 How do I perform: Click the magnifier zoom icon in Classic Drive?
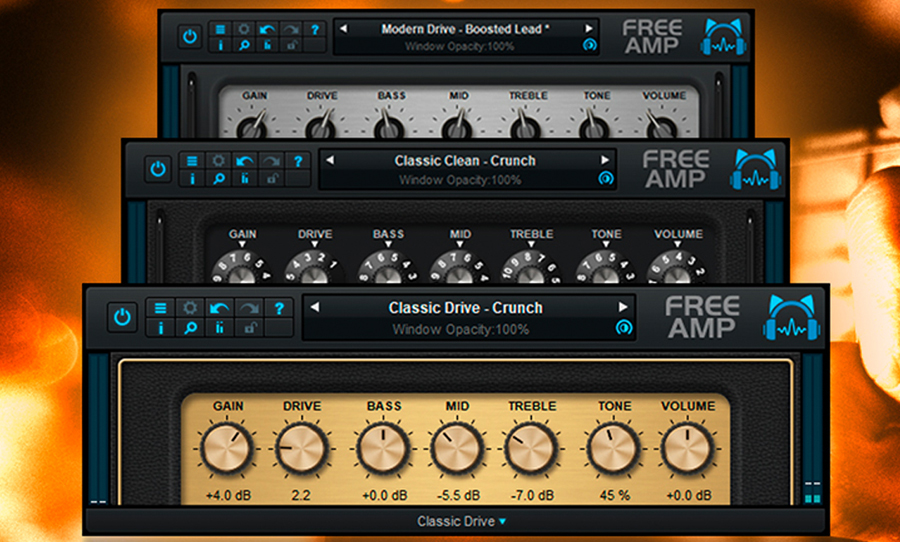190,328
